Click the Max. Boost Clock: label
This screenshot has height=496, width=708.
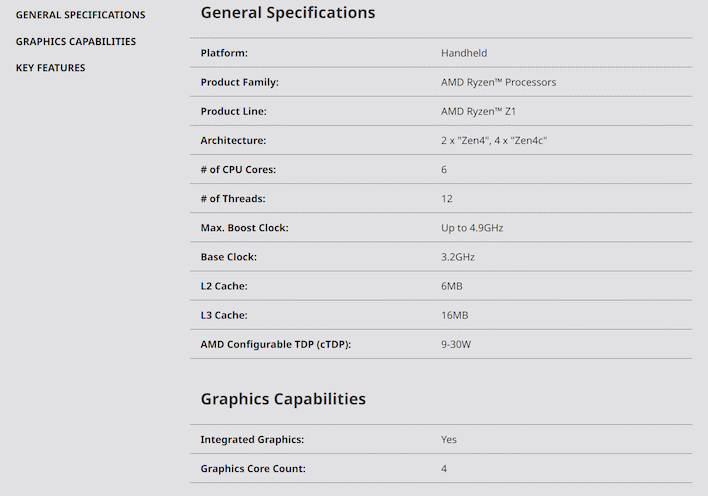point(244,228)
